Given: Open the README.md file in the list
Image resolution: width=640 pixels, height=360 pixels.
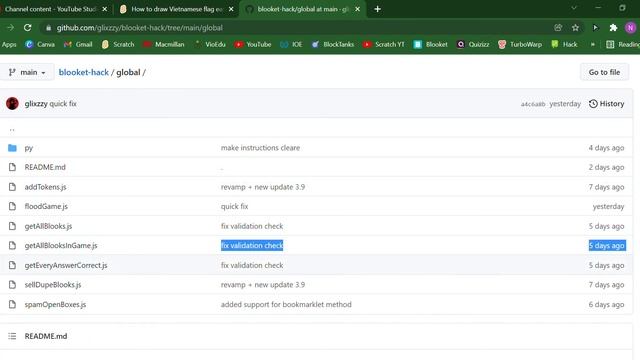Looking at the screenshot, I should tap(45, 167).
